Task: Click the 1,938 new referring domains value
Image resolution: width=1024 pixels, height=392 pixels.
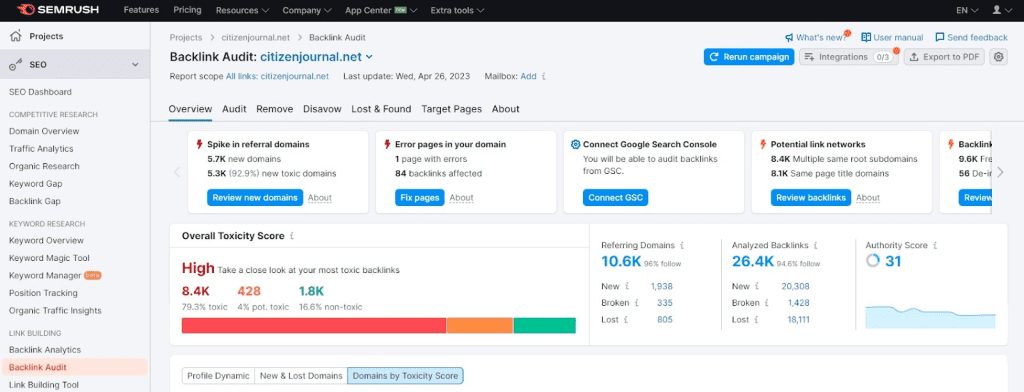Action: point(662,286)
